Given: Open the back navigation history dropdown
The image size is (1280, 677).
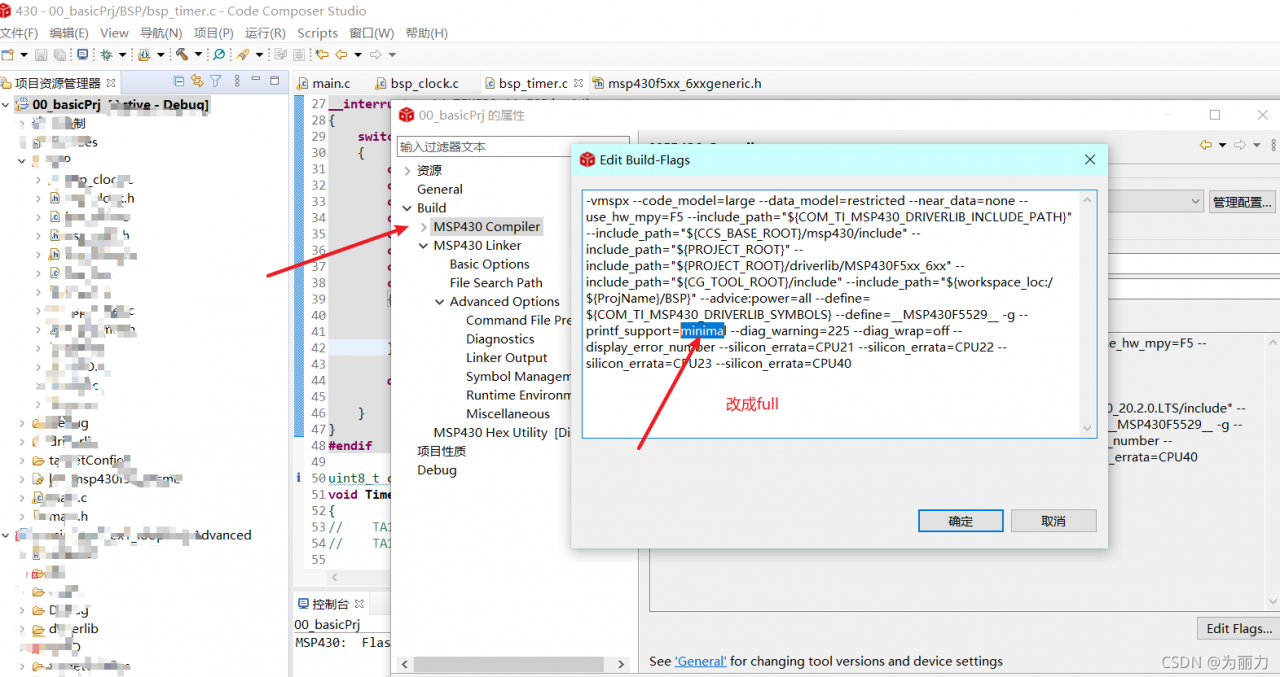Looking at the screenshot, I should pyautogui.click(x=358, y=54).
